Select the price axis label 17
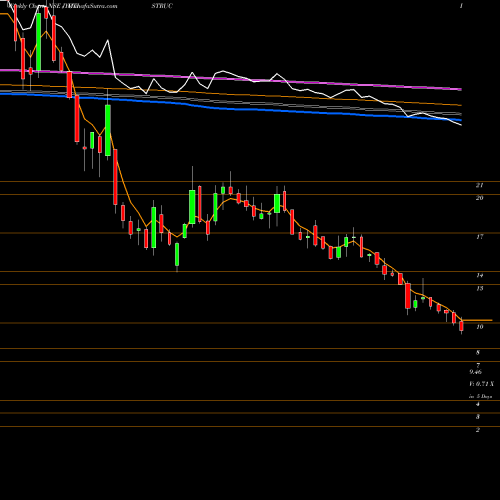 click(480, 237)
